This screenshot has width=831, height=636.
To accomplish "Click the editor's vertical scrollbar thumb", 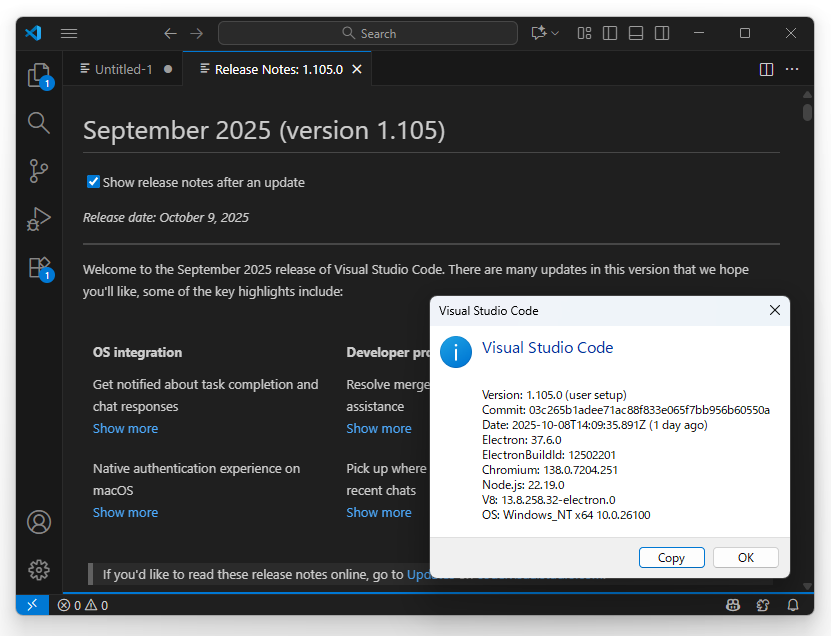I will click(808, 110).
